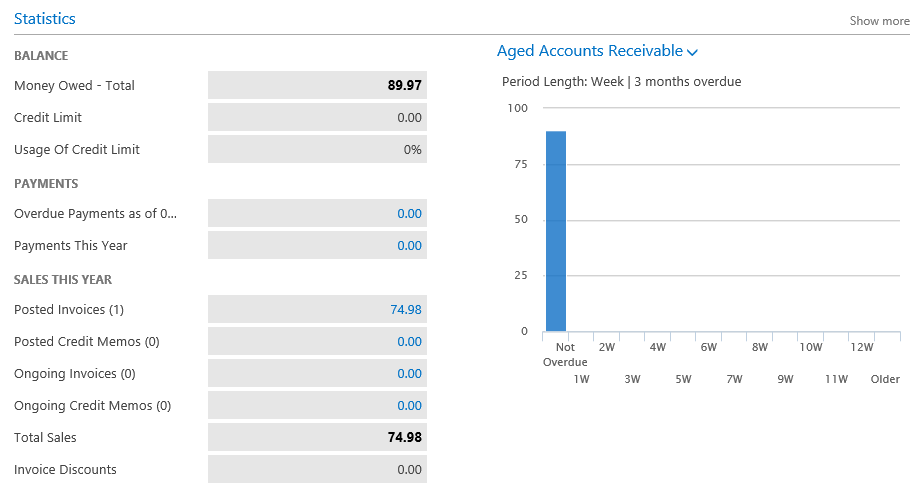The height and width of the screenshot is (492, 922).
Task: Expand the Aged Accounts Receivable dropdown chevron
Action: point(693,52)
